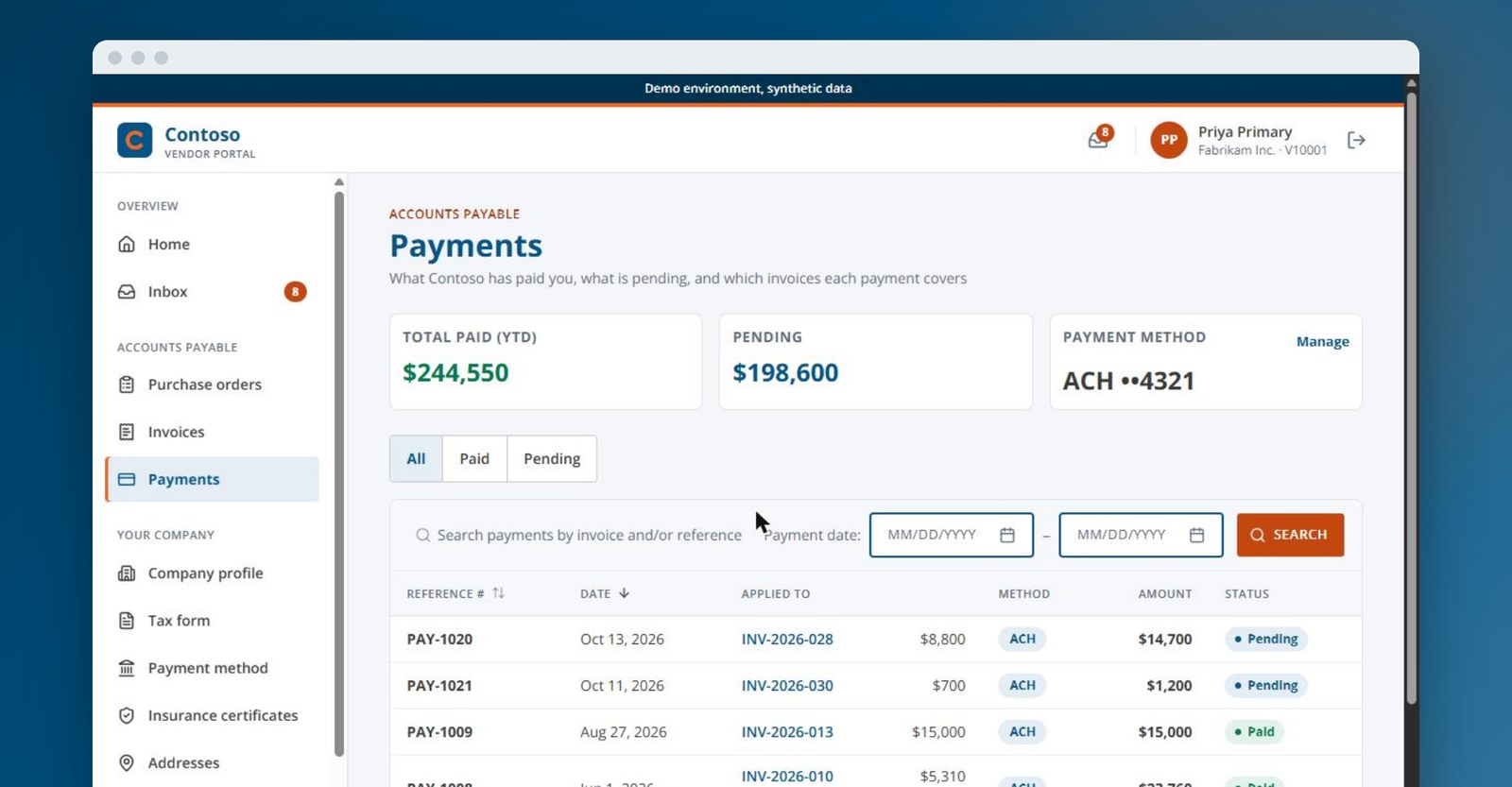Image resolution: width=1512 pixels, height=787 pixels.
Task: Click the Oct 13, 2026 date cell
Action: [622, 639]
